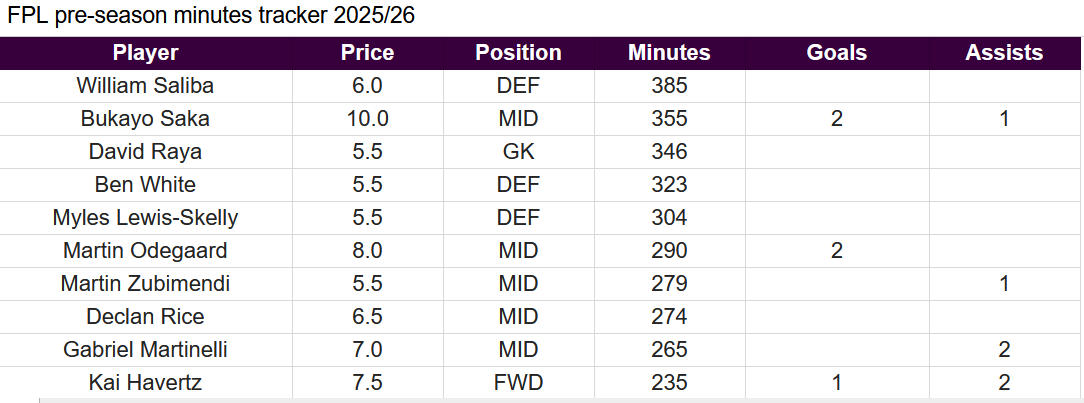Select the Bukayo Saka name cell
The image size is (1084, 403).
tap(146, 119)
